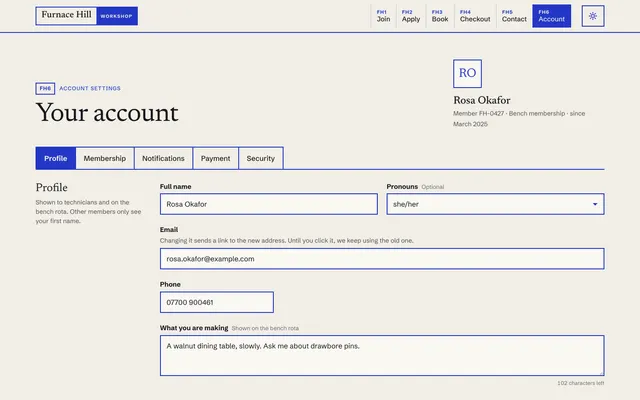Select the Account nav item
Screen dimensions: 640x400
[x=551, y=16]
